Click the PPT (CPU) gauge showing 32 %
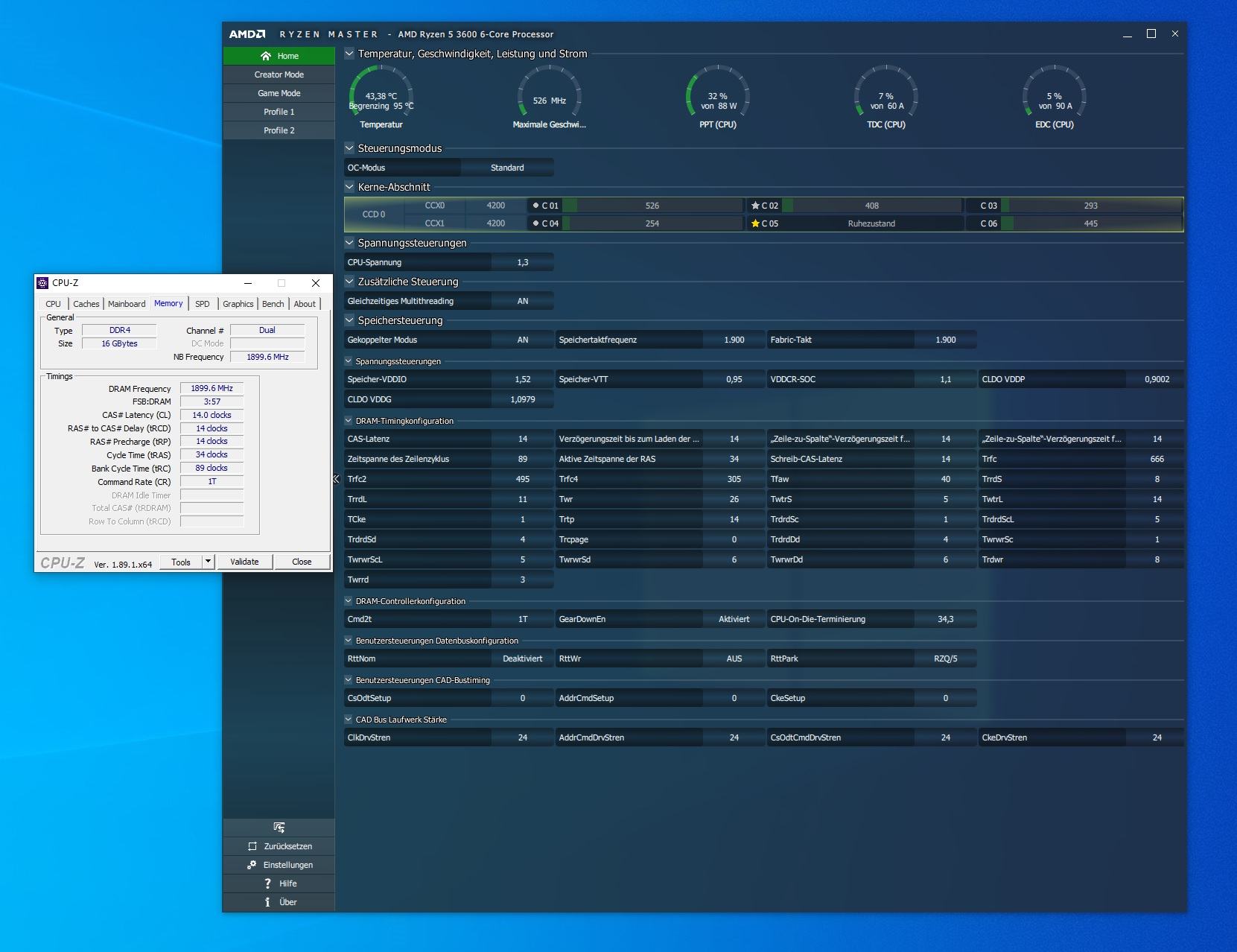Viewport: 1237px width, 952px height. point(718,95)
